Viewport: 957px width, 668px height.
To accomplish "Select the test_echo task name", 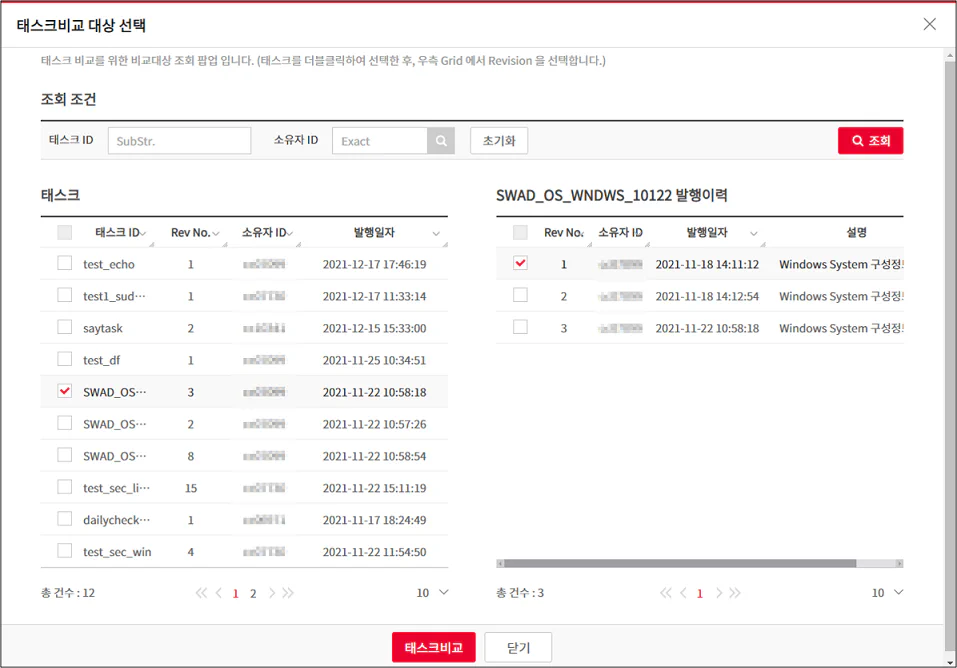I will click(x=109, y=264).
